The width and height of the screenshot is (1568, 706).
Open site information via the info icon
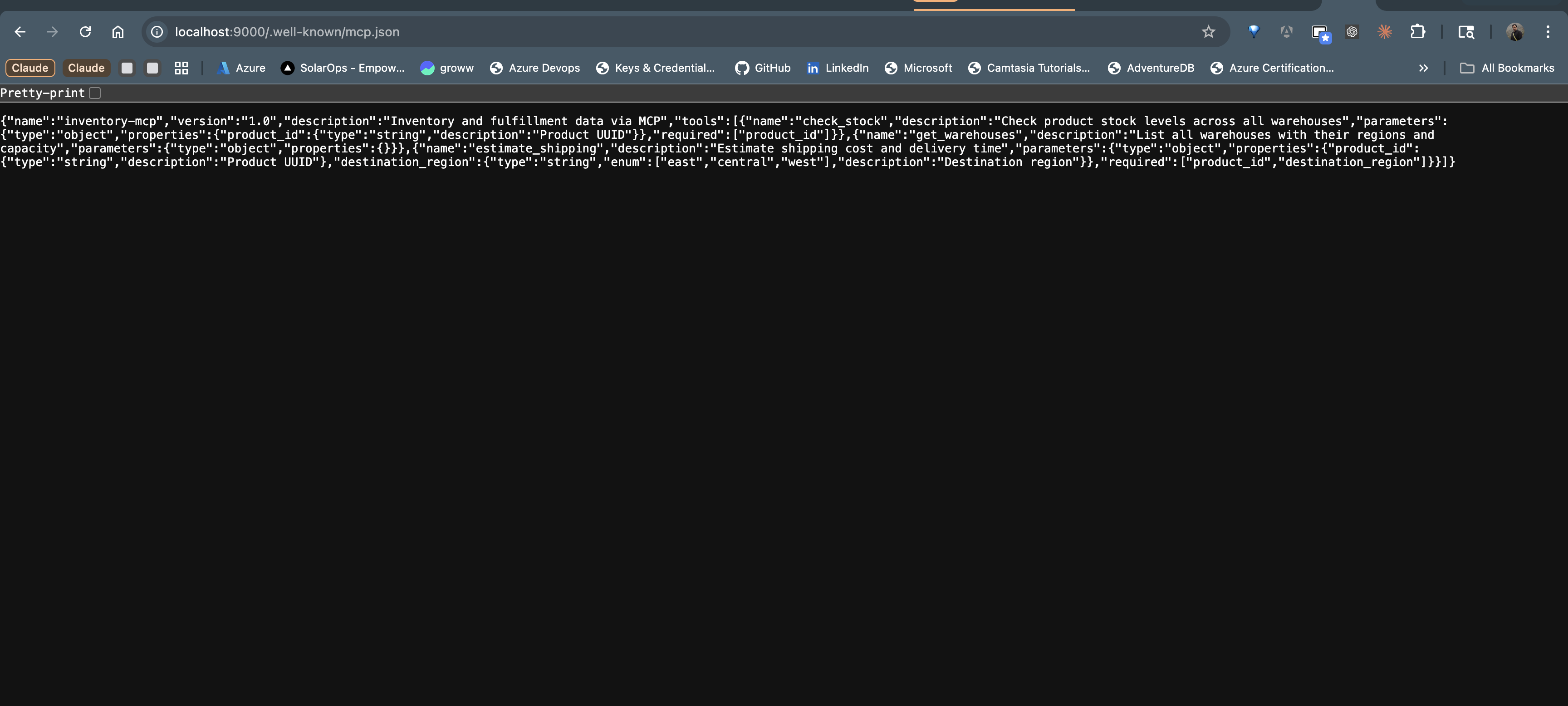[157, 32]
